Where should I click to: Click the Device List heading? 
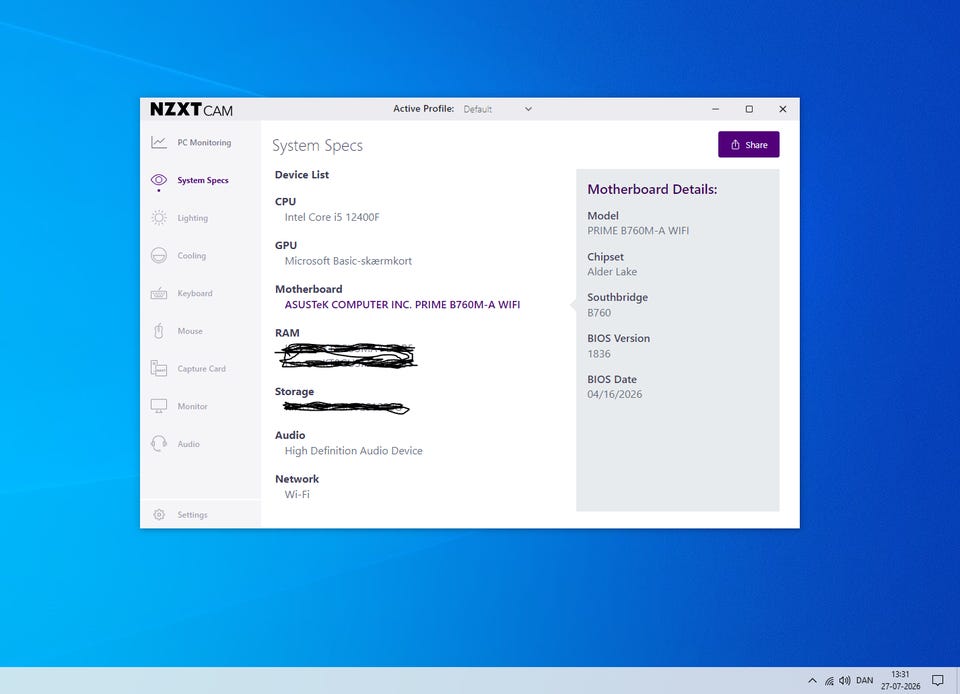click(x=302, y=174)
